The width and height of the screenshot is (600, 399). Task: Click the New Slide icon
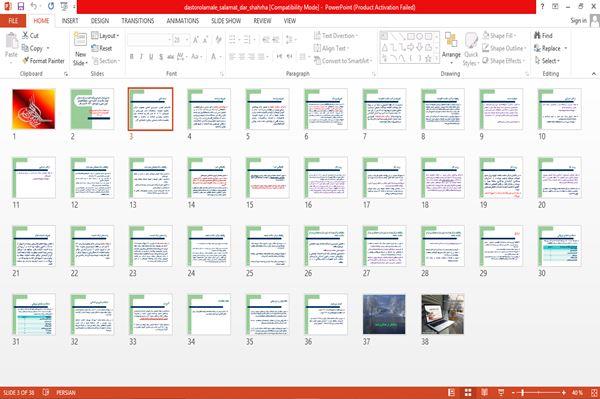coord(80,39)
